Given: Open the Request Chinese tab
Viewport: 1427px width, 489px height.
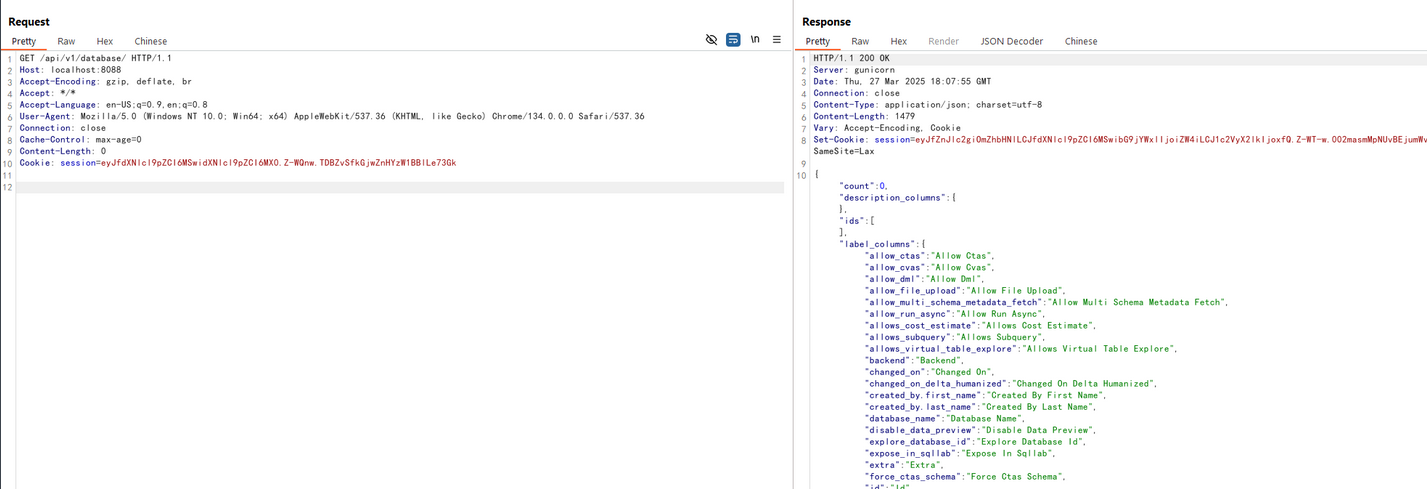Looking at the screenshot, I should [151, 41].
